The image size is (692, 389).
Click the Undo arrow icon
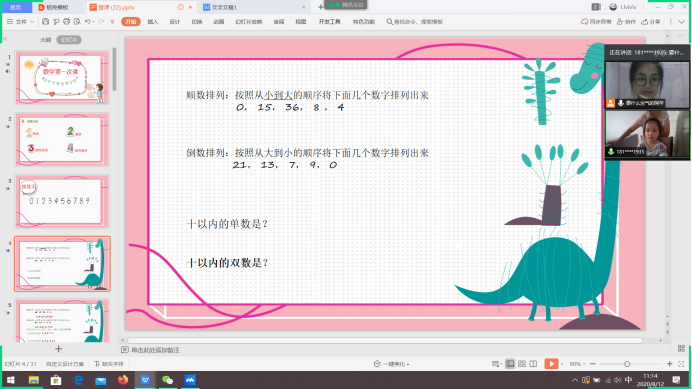pos(87,21)
